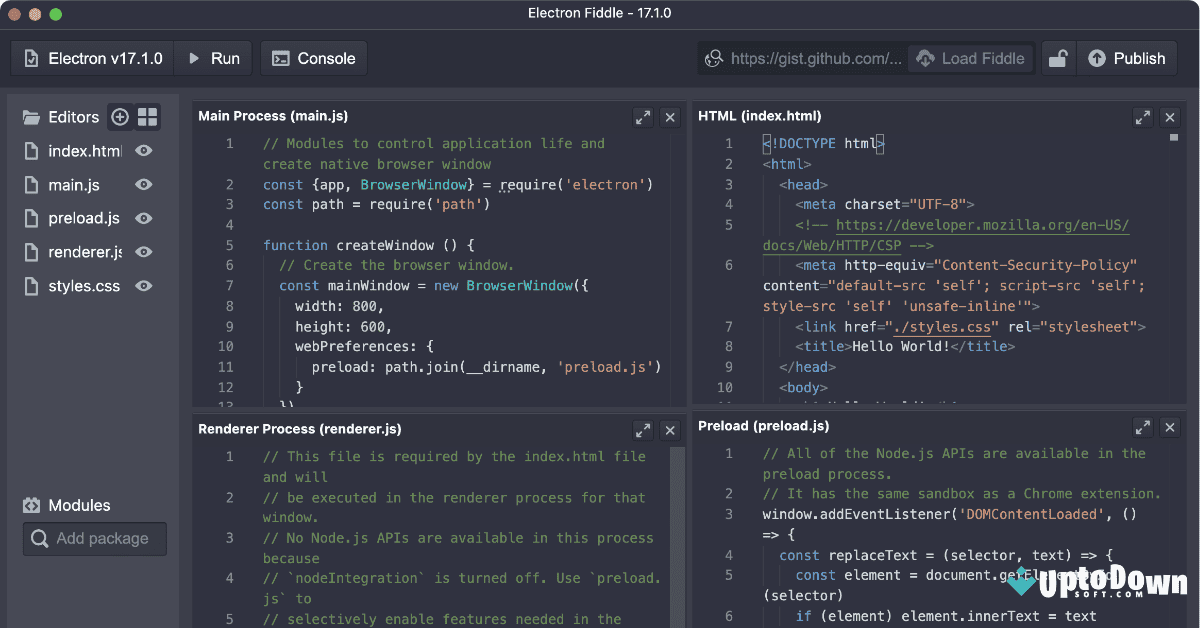Image resolution: width=1200 pixels, height=628 pixels.
Task: Click Load Fiddle
Action: click(x=971, y=58)
